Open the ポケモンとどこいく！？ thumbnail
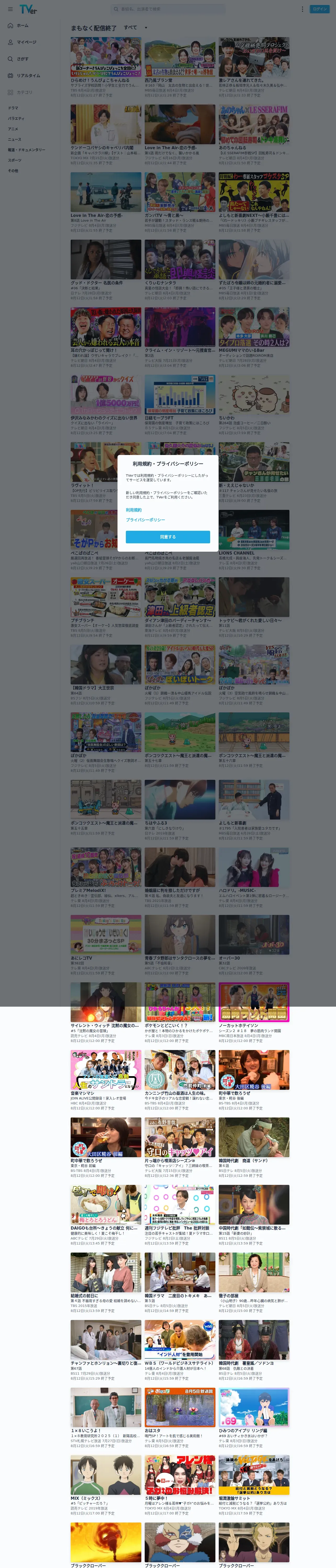This screenshot has width=336, height=1568. point(180,1002)
